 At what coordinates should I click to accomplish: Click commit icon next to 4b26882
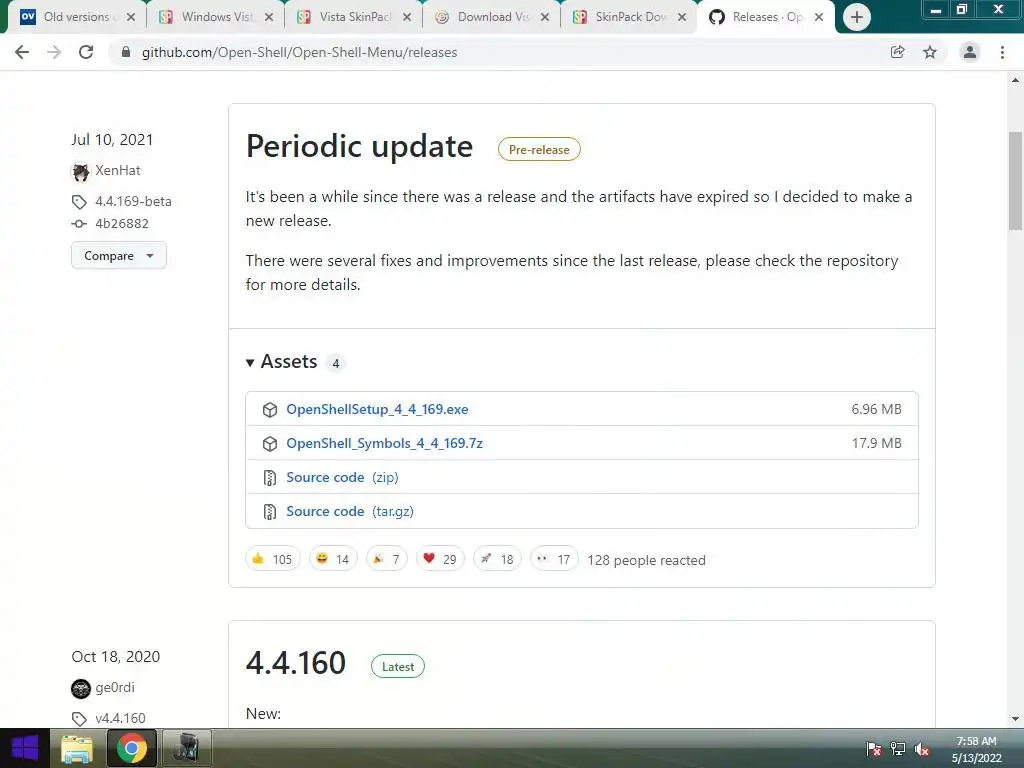tap(79, 224)
